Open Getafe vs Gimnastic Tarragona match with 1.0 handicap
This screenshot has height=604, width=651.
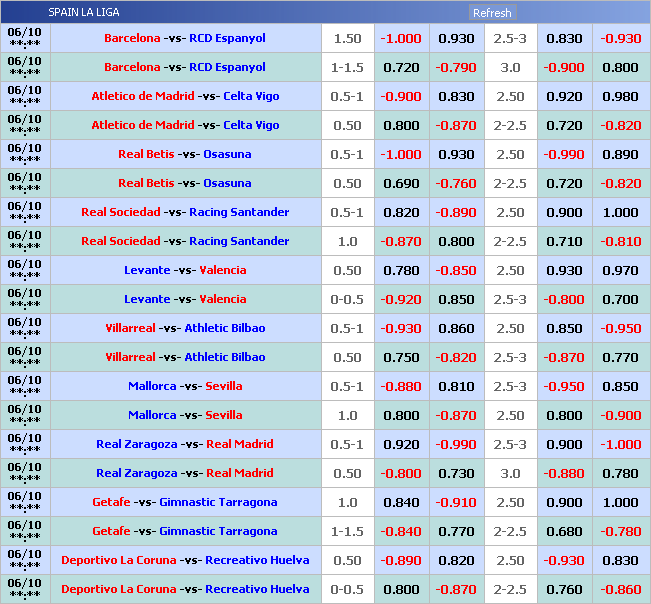(185, 502)
